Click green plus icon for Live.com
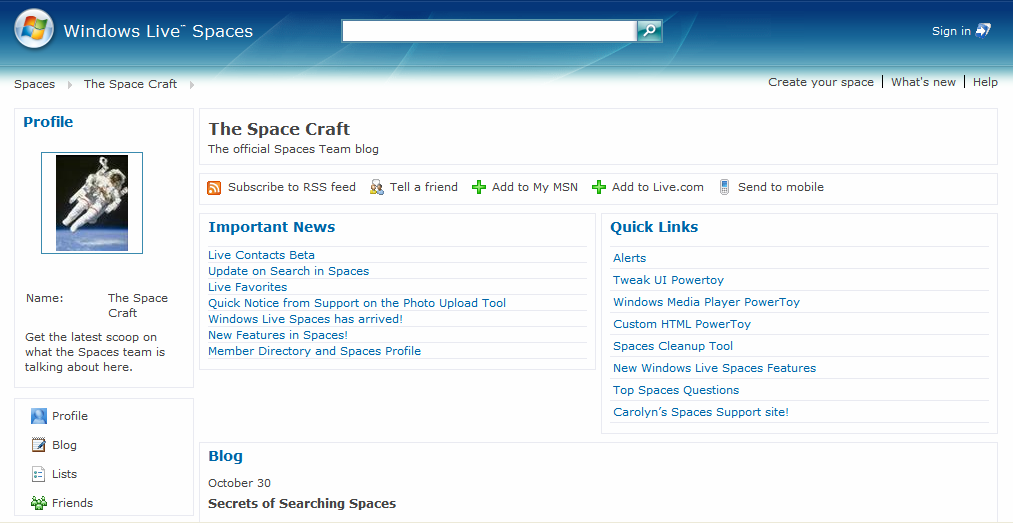 pos(599,187)
